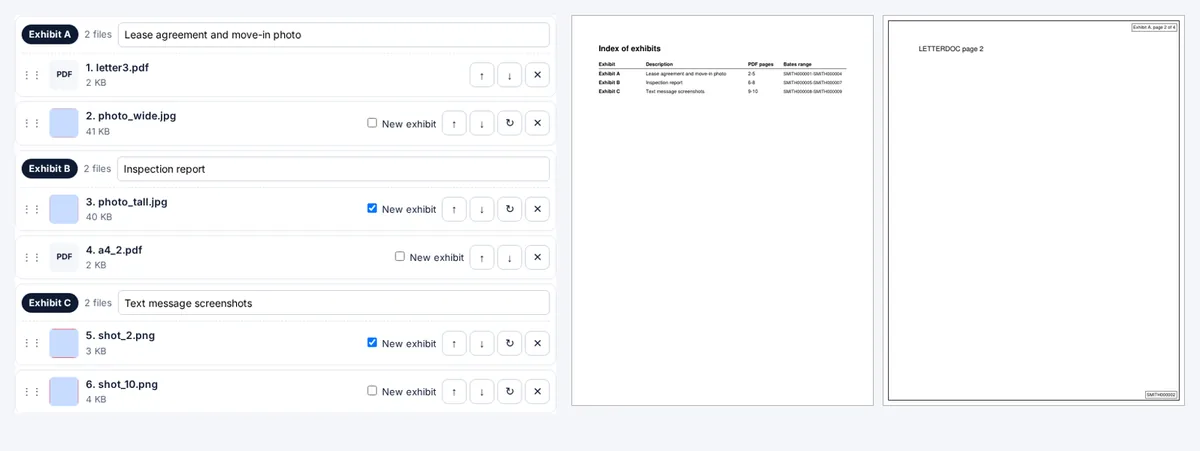
Task: Click the drag handle for photo_wide.jpg
Action: pyautogui.click(x=32, y=124)
